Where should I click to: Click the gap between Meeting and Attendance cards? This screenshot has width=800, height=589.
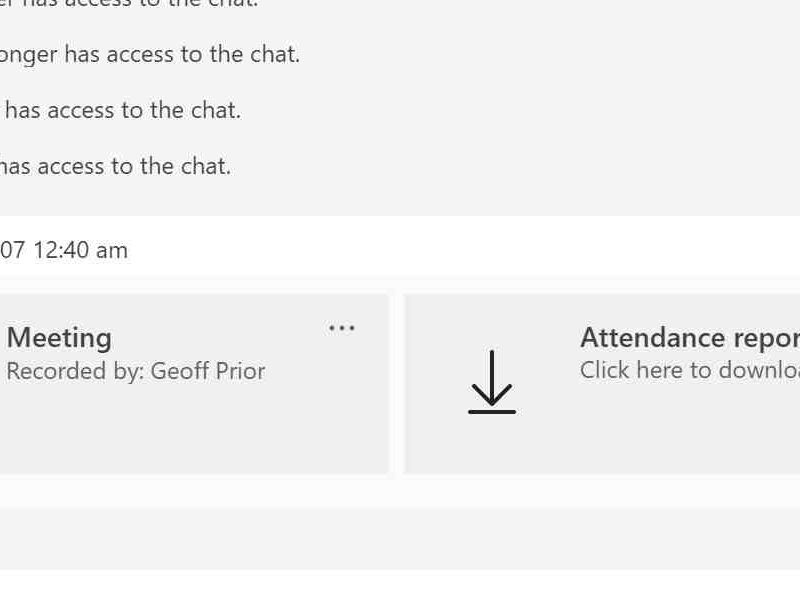click(x=396, y=384)
